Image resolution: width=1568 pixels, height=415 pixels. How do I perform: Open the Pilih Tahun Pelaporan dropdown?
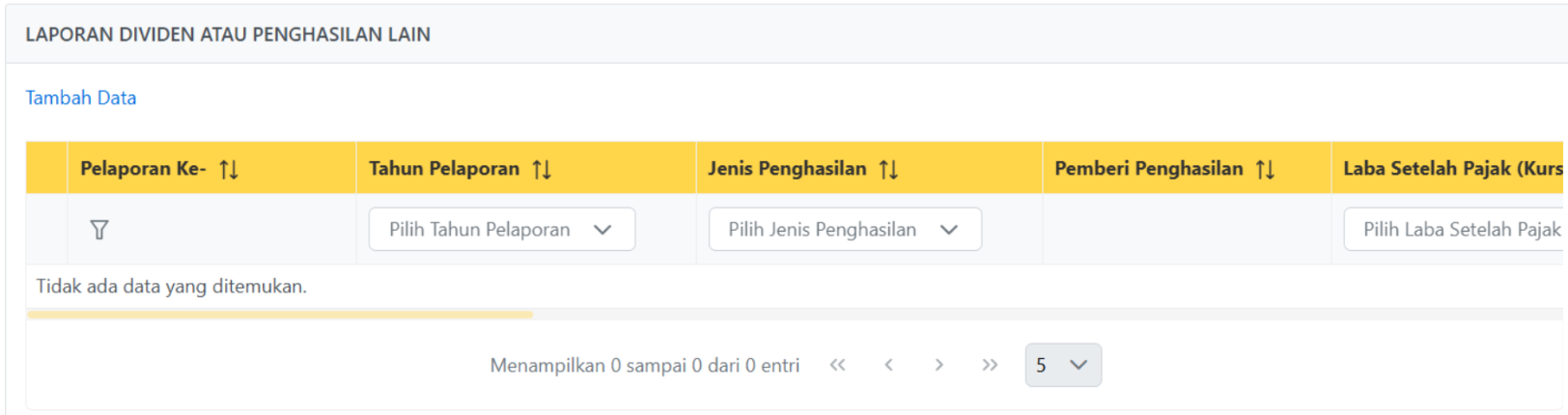click(x=501, y=230)
